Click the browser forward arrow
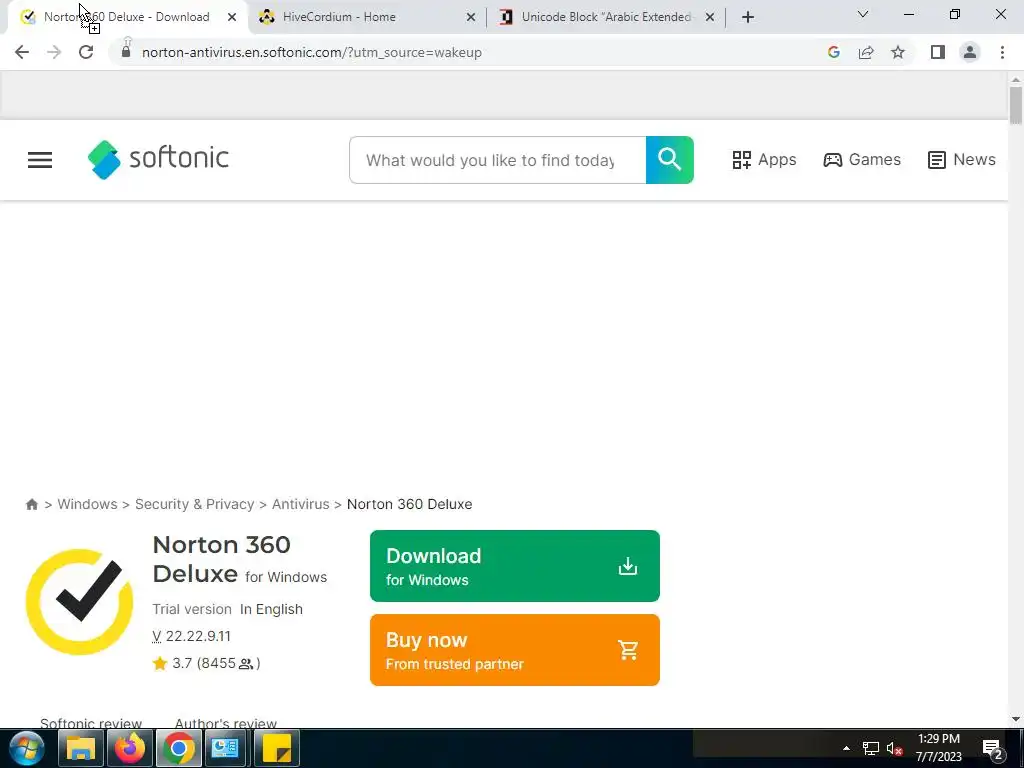 click(x=54, y=52)
